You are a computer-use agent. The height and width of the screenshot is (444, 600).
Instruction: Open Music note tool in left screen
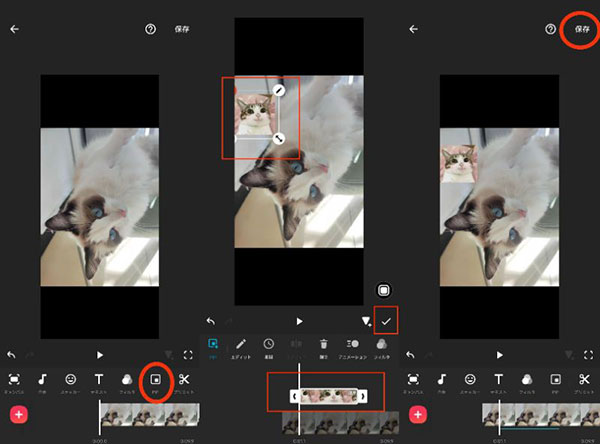point(42,379)
